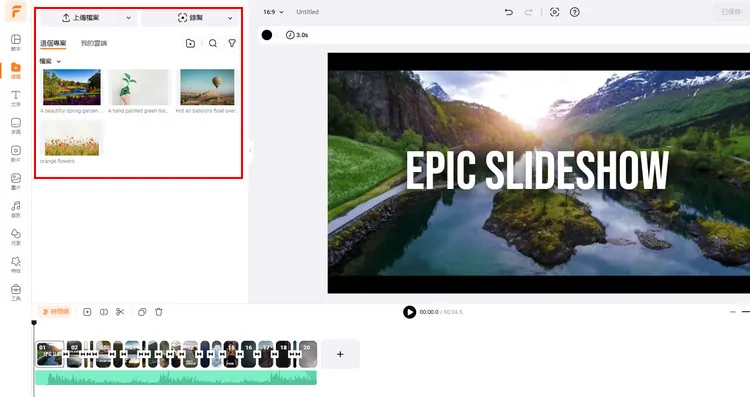Click the filter funnel icon in media panel
Image resolution: width=750 pixels, height=397 pixels.
232,43
